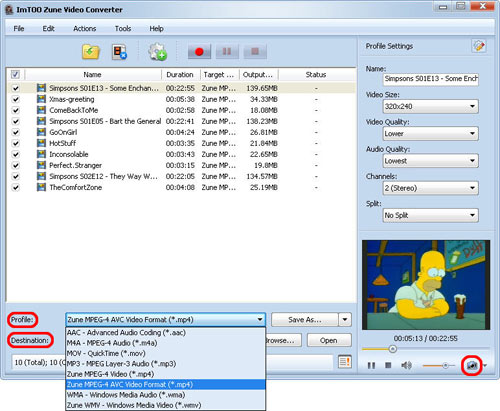This screenshot has height=411, width=500.
Task: Uncheck the TheComfortZone checkbox
Action: pyautogui.click(x=15, y=187)
